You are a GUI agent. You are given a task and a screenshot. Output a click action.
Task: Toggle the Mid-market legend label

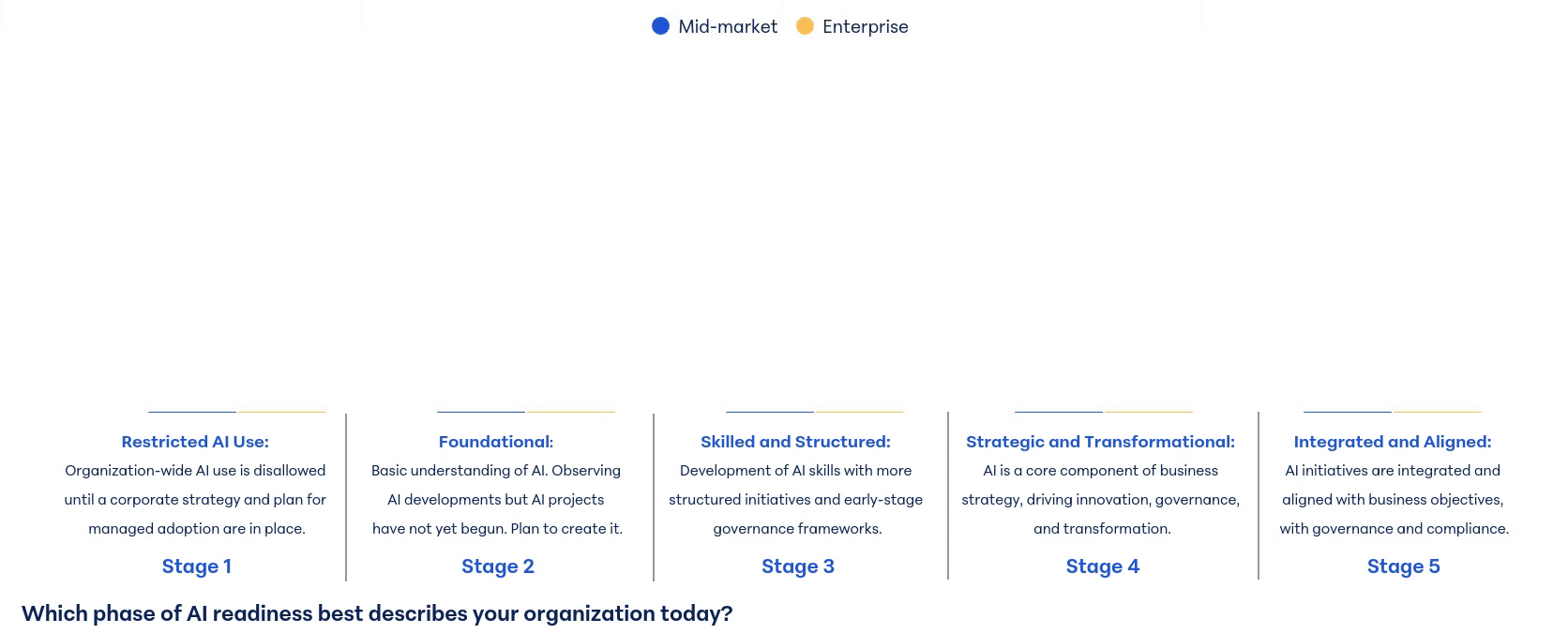(728, 26)
